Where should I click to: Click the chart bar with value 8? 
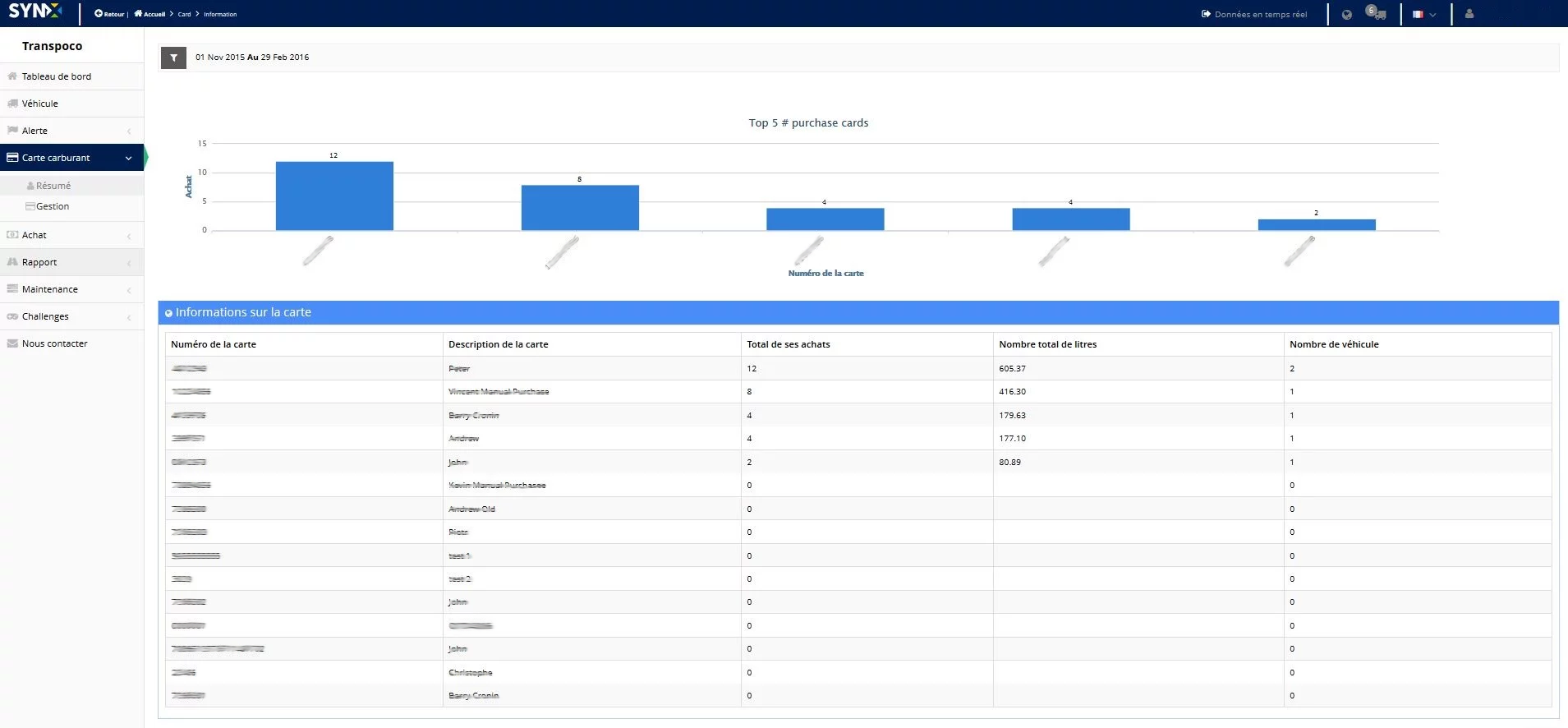pos(580,208)
